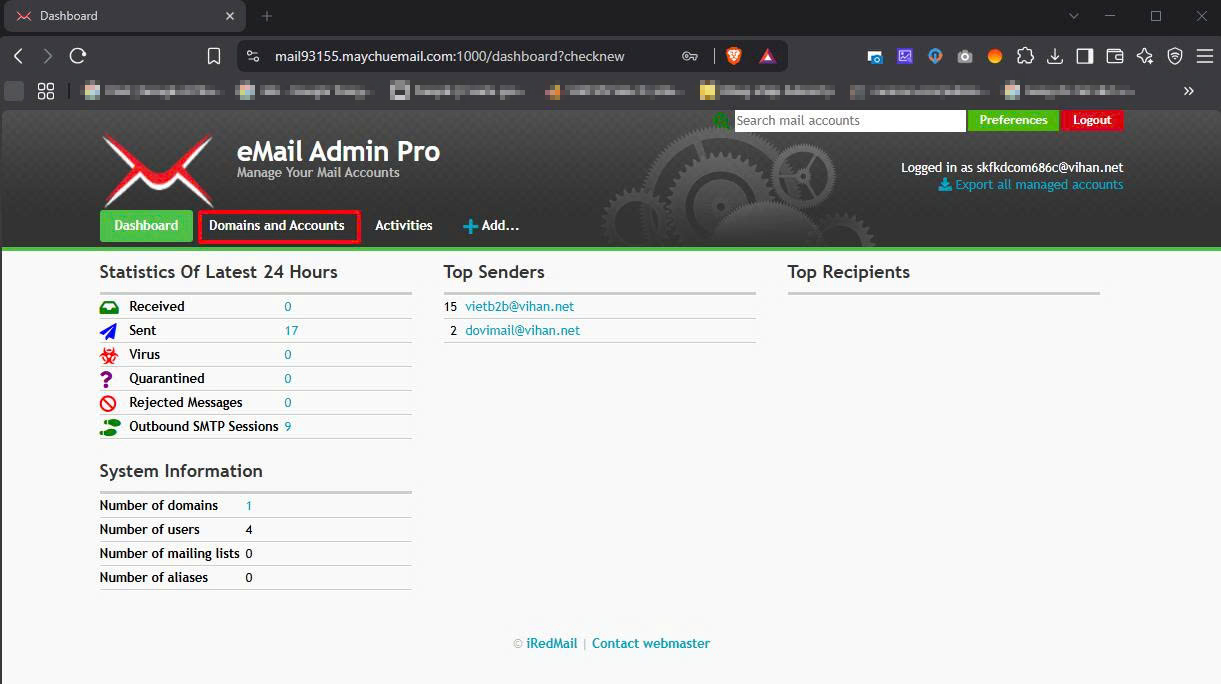Screen dimensions: 1221x684
Task: Click the camera extension icon
Action: pos(965,57)
